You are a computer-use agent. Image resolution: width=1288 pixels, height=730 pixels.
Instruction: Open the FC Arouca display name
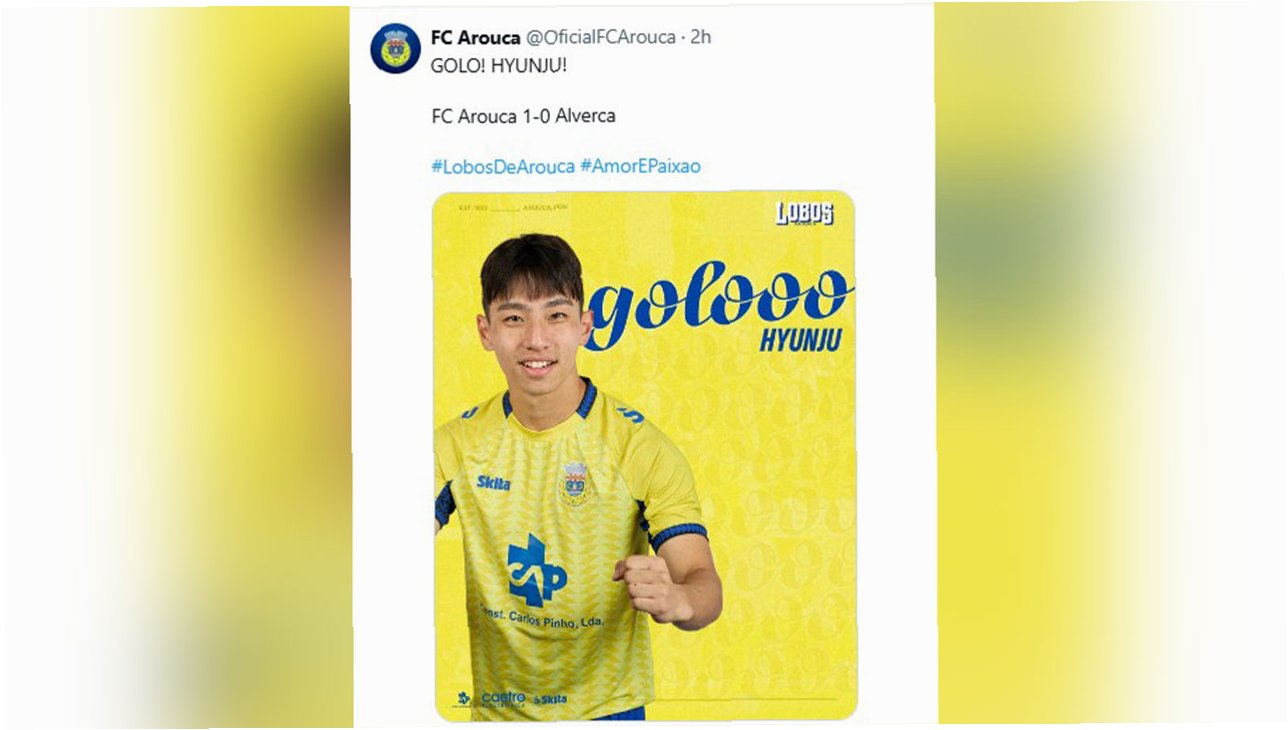tap(475, 38)
